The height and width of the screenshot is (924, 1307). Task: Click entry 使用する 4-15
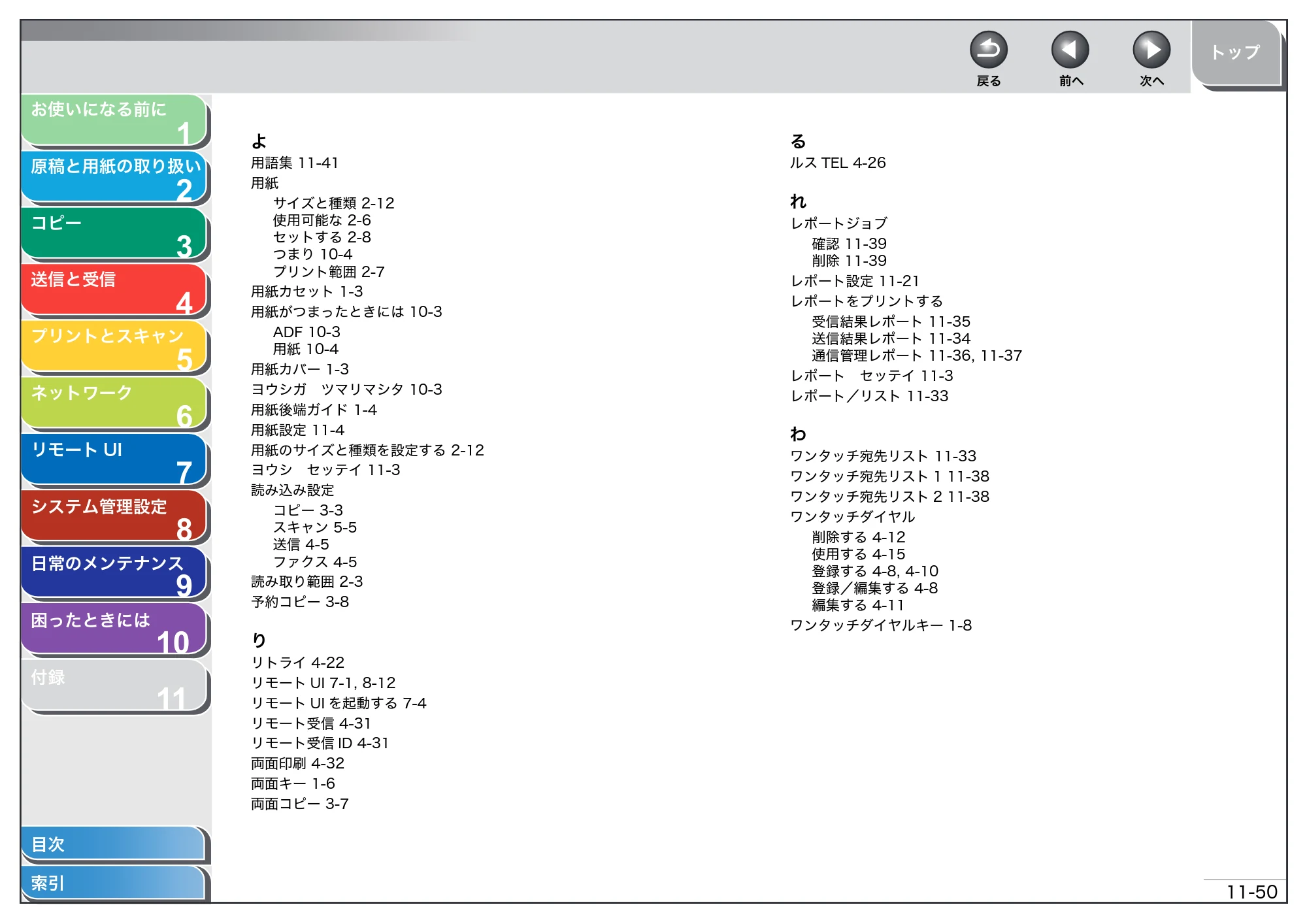point(859,554)
